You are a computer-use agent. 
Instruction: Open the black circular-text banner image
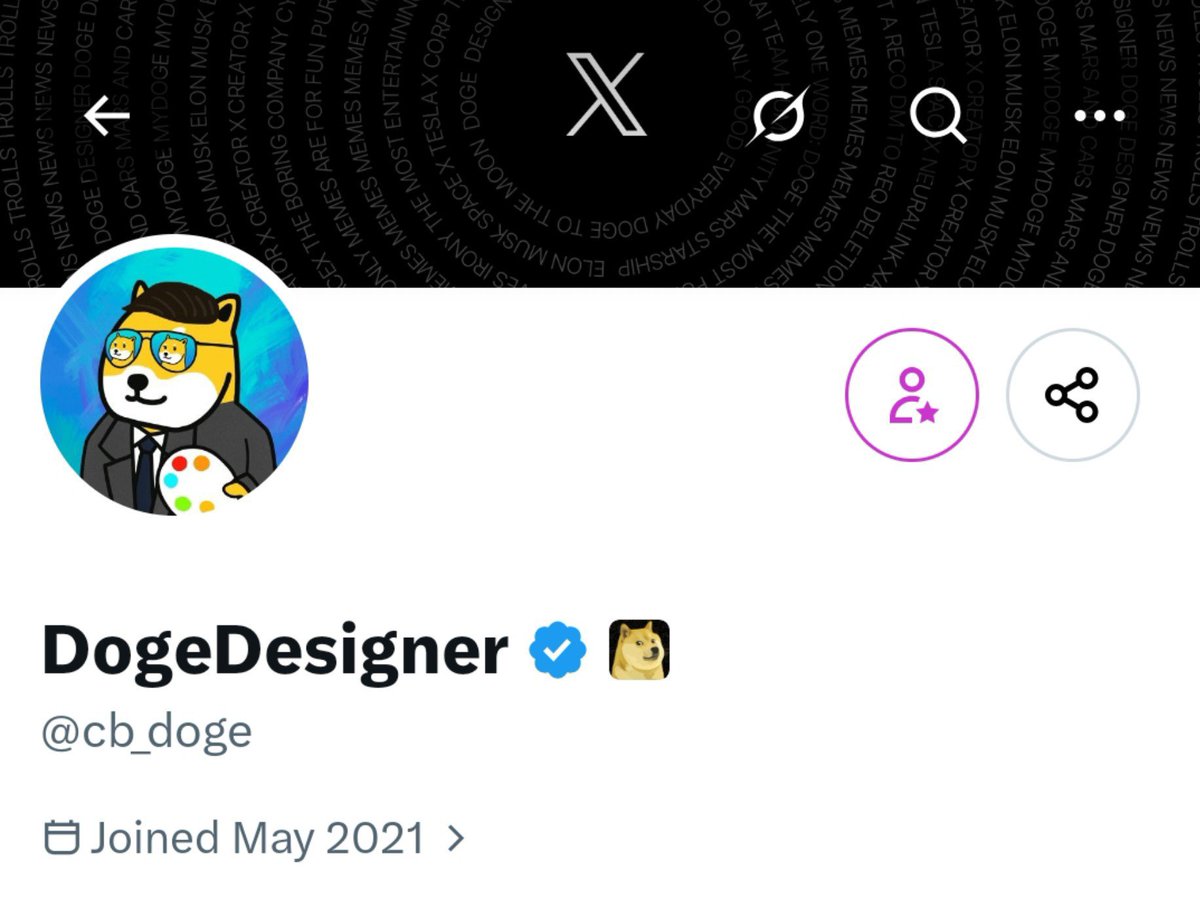(600, 143)
